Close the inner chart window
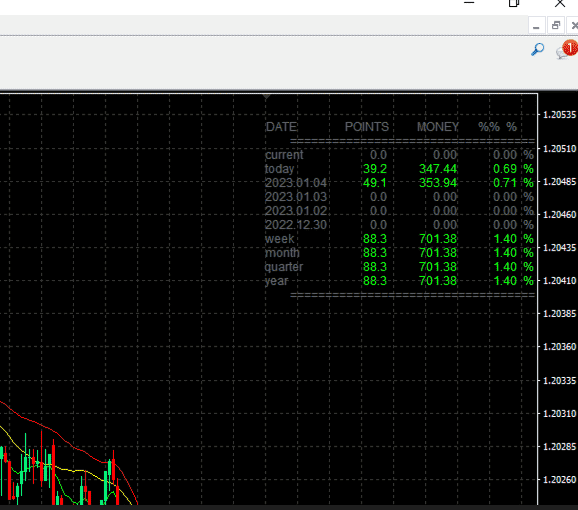Screen dimensions: 578x510 [573, 26]
